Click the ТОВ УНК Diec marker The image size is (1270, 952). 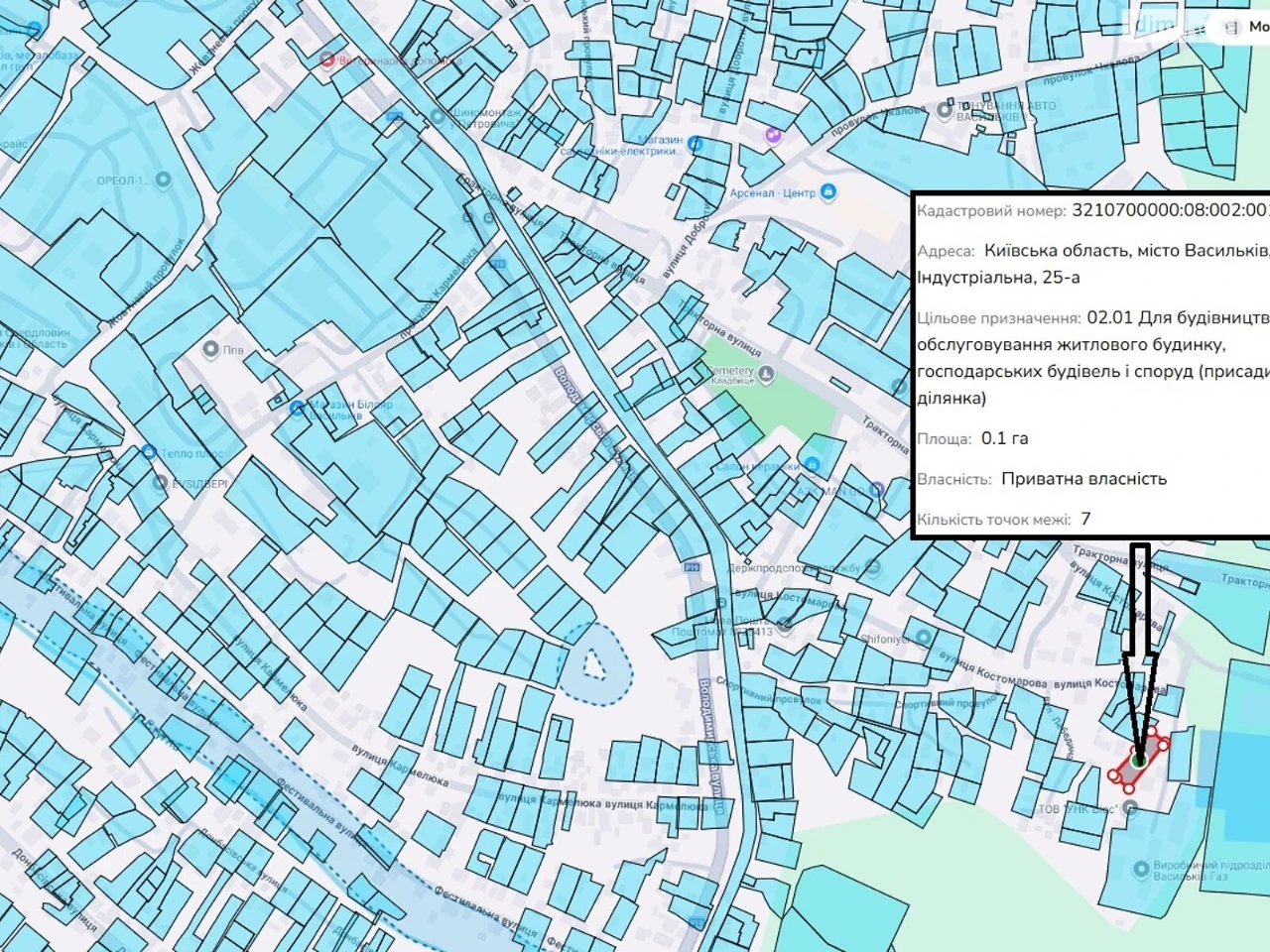(1129, 807)
